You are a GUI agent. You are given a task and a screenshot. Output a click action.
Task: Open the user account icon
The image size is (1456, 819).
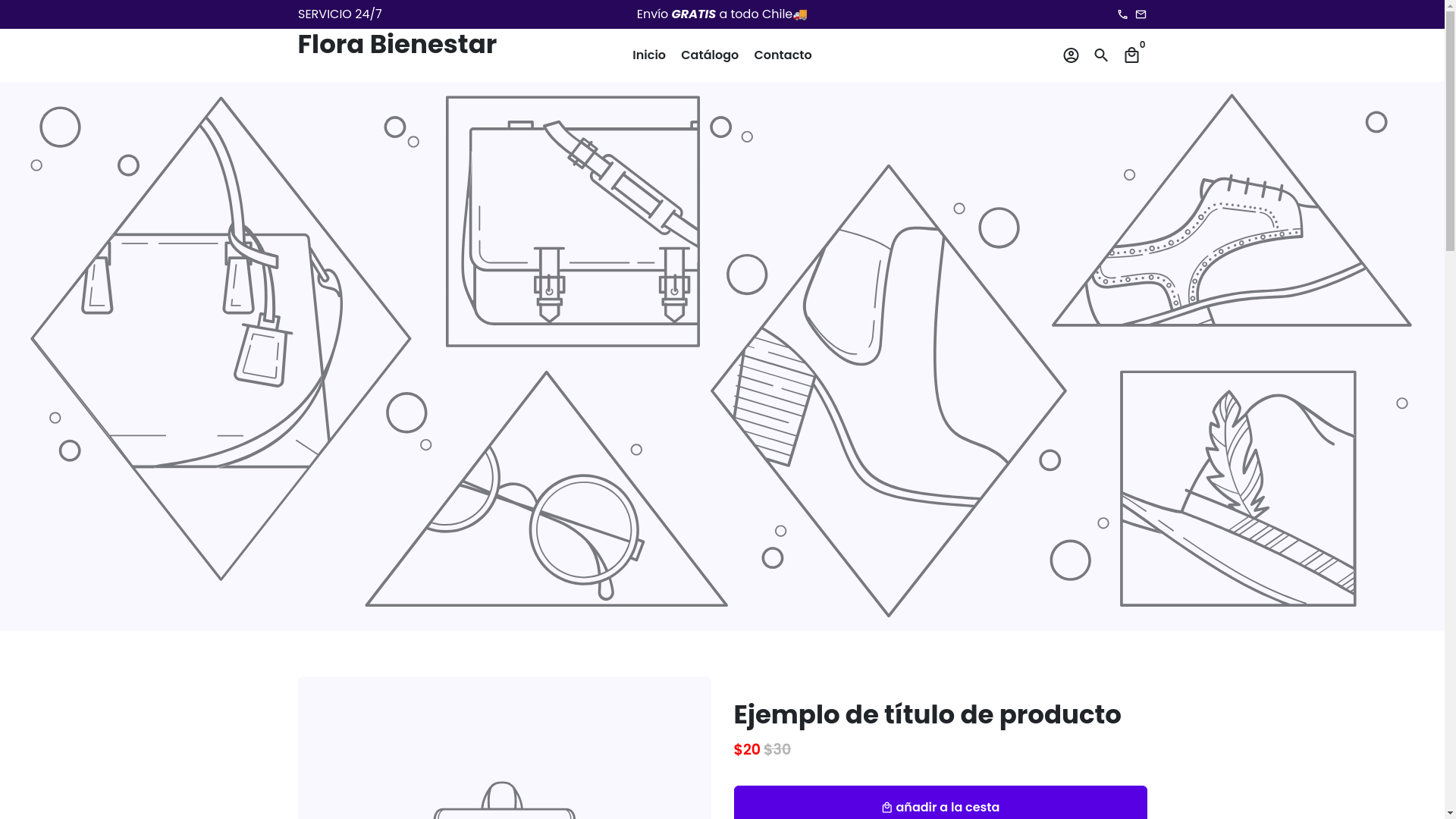pyautogui.click(x=1071, y=55)
